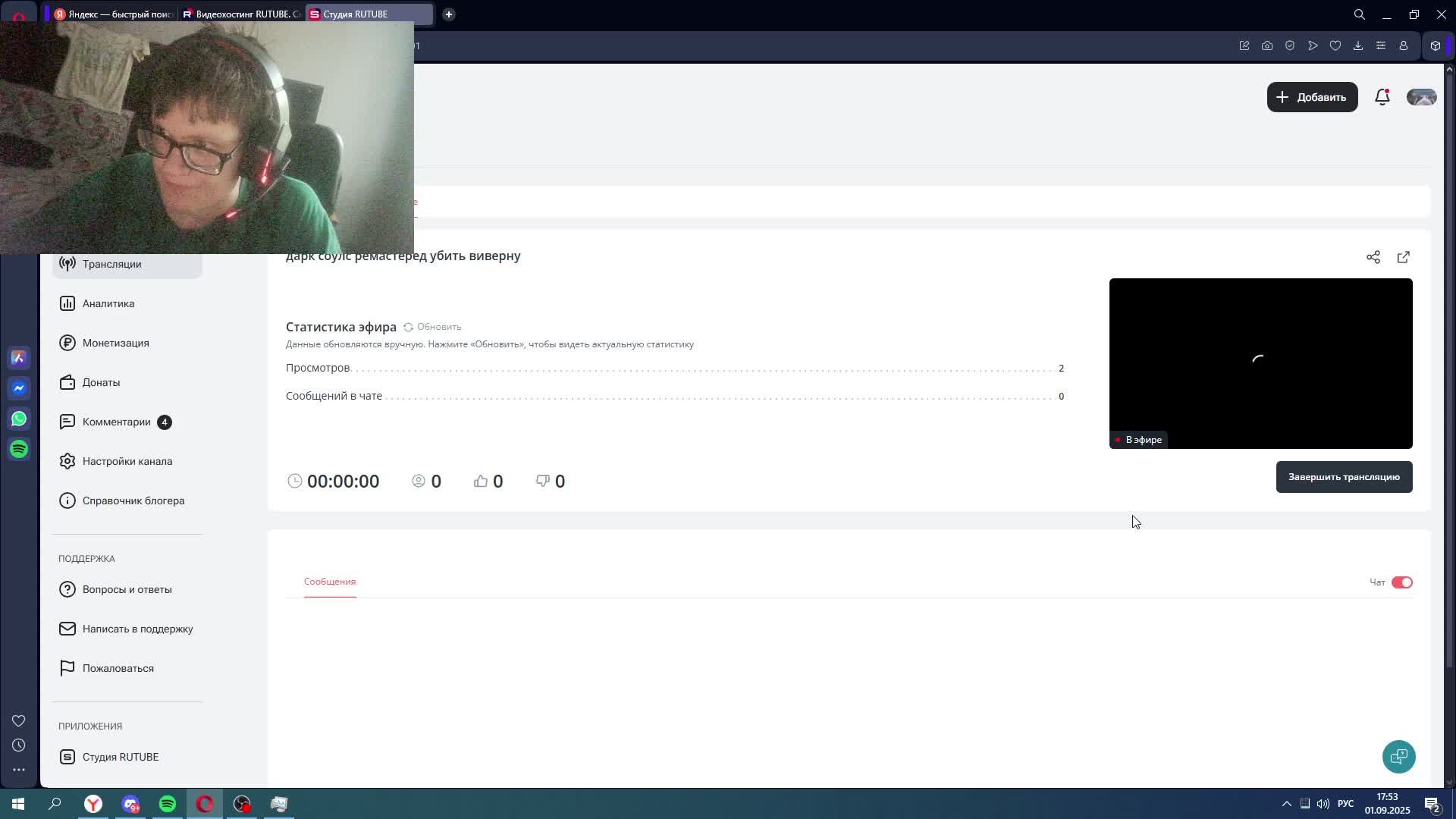Open WhatsApp in the browser sidebar
The image size is (1456, 819).
coord(19,419)
